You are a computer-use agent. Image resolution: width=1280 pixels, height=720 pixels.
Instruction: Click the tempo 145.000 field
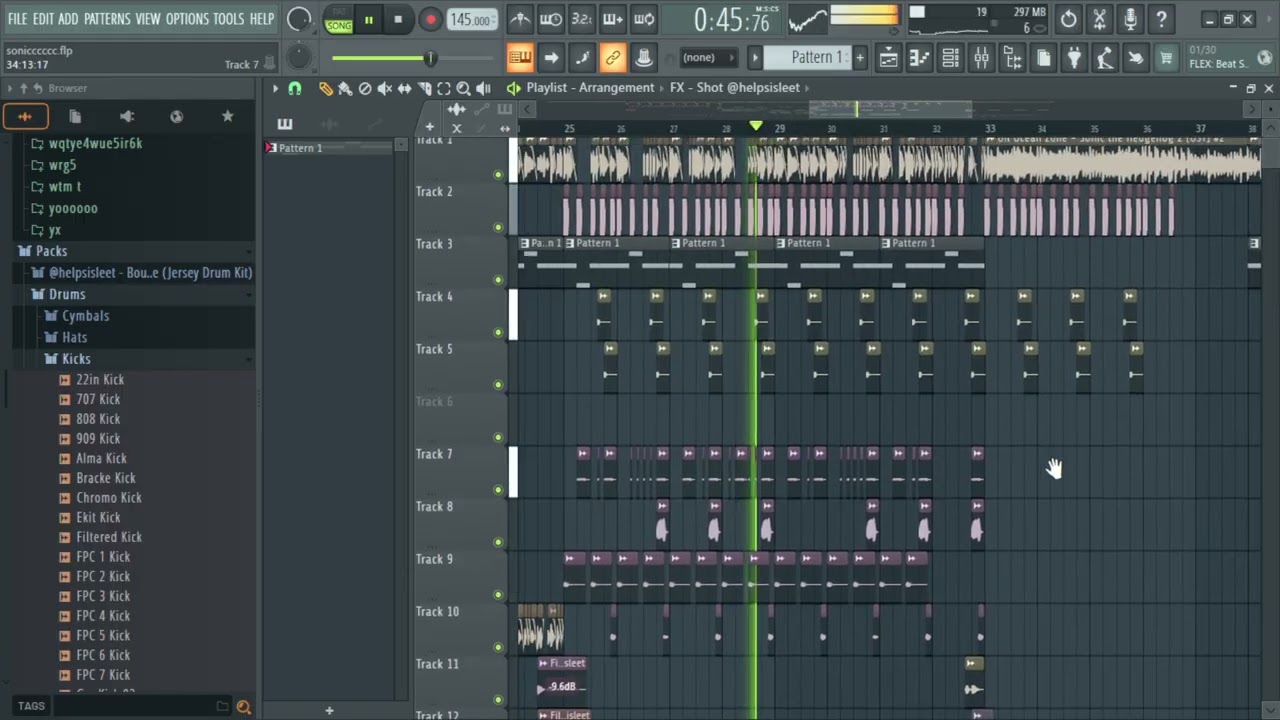[472, 20]
